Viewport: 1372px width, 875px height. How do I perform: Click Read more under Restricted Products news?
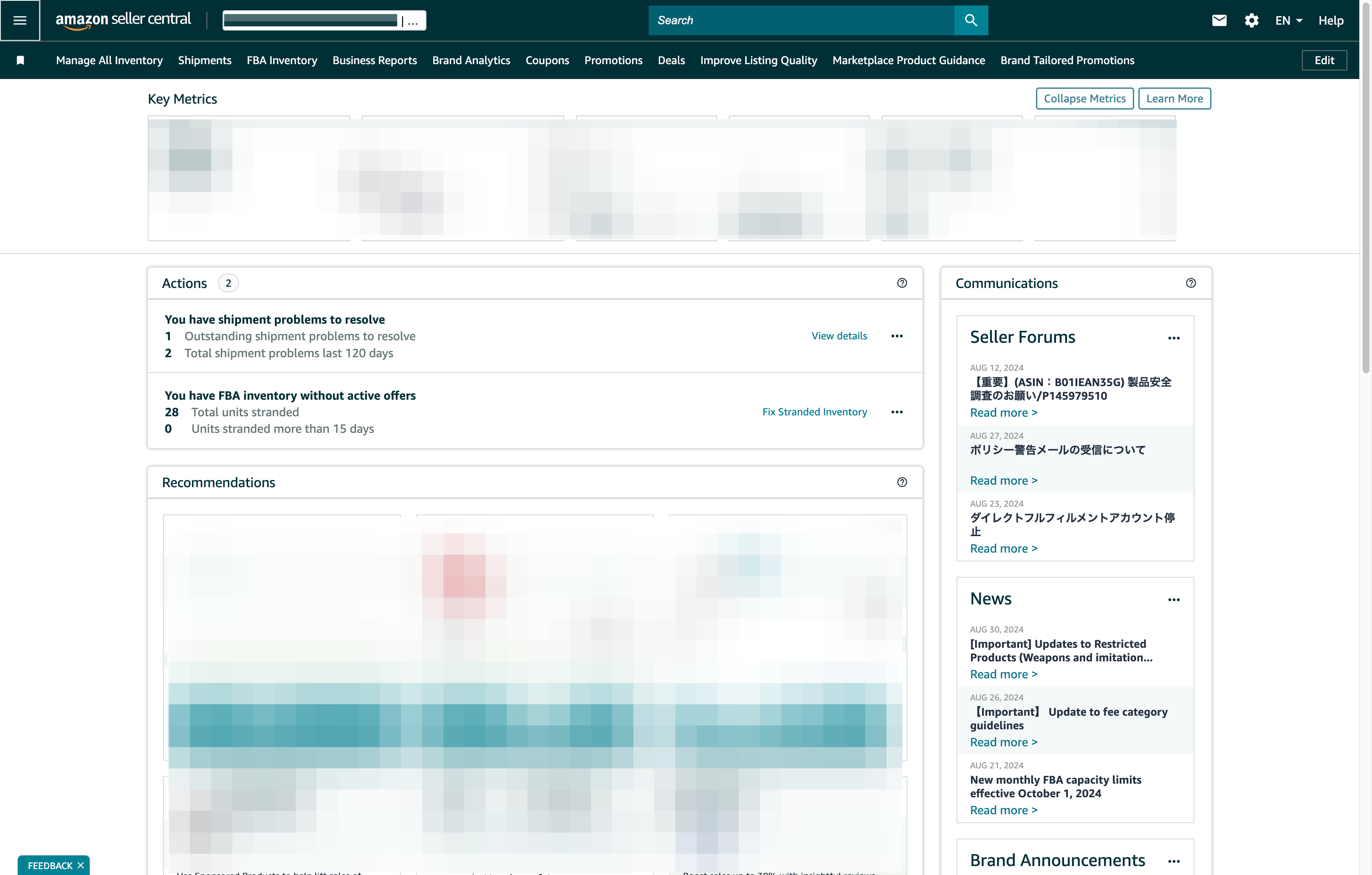click(x=1003, y=674)
